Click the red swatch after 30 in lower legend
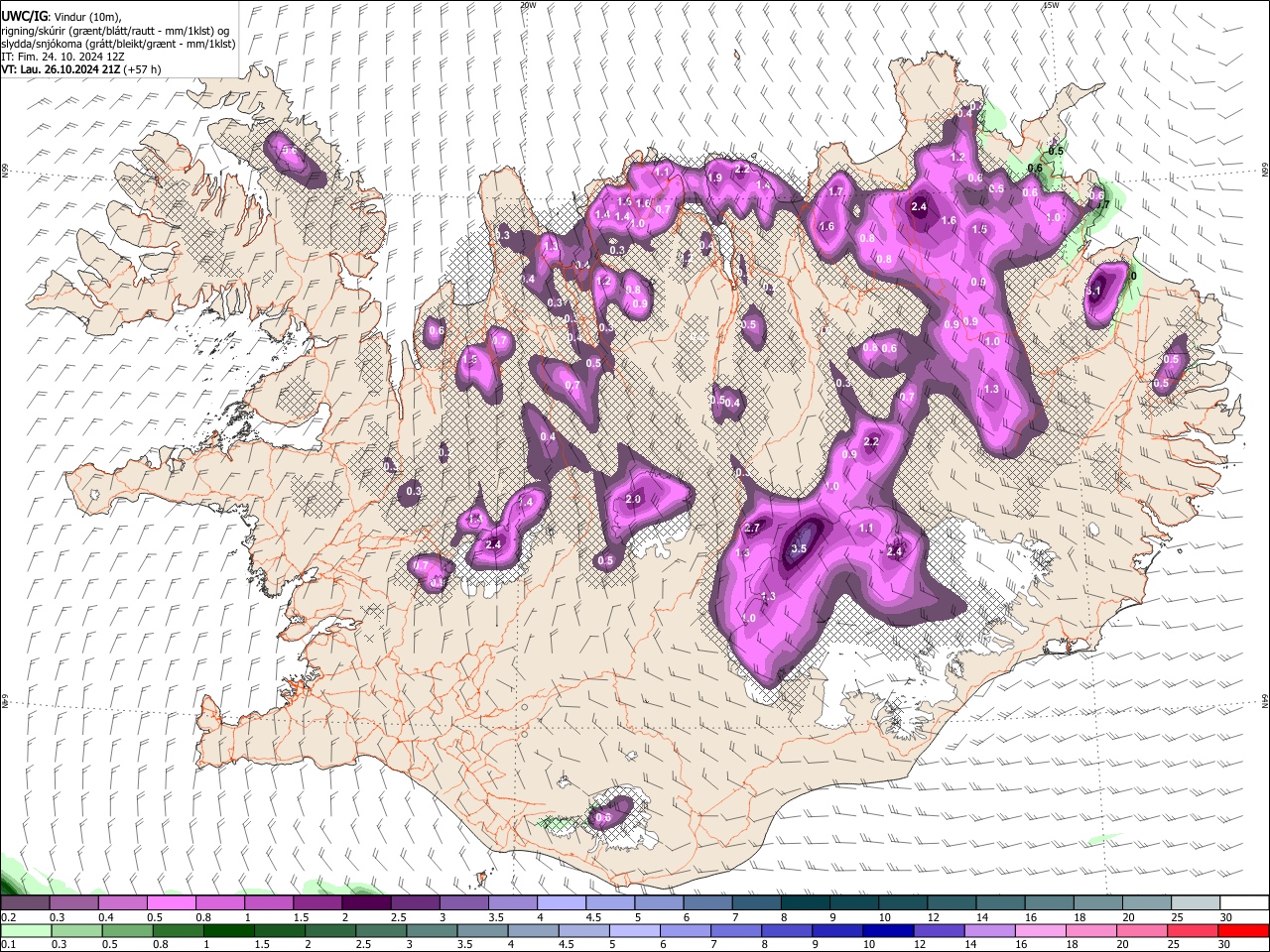Viewport: 1270px width, 952px height. point(1243,931)
